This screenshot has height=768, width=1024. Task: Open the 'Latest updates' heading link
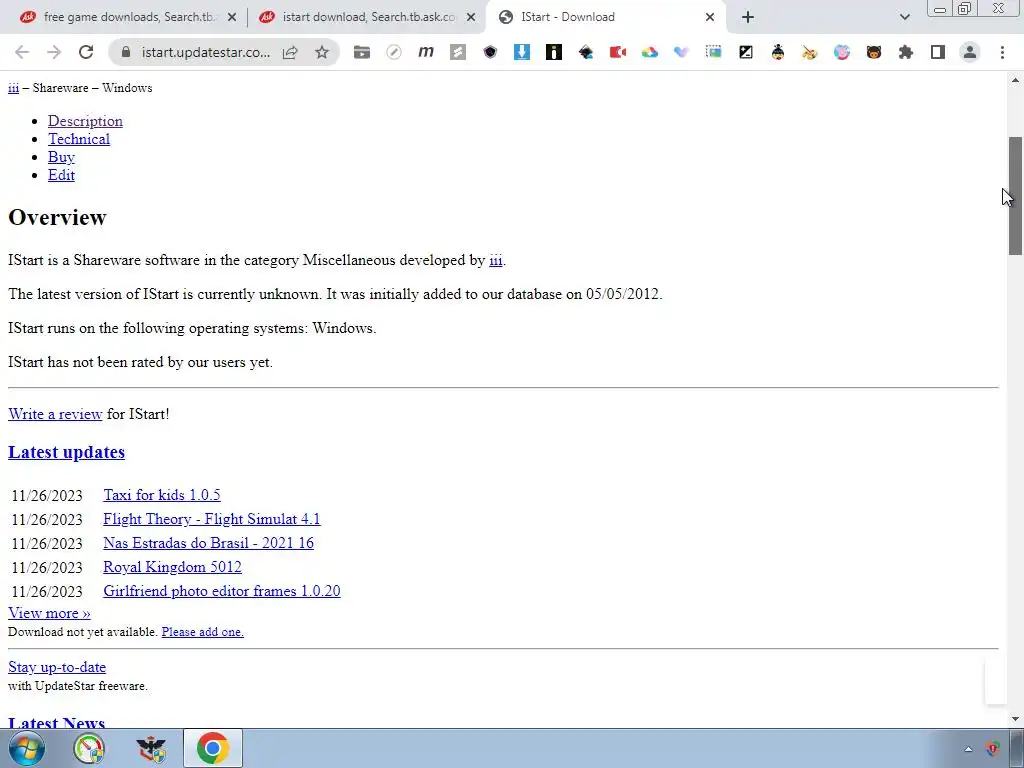[67, 452]
